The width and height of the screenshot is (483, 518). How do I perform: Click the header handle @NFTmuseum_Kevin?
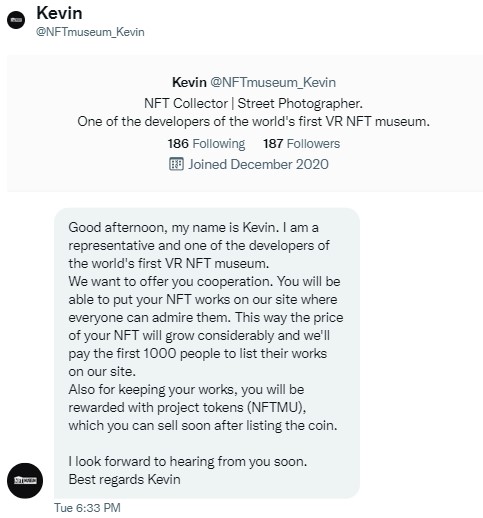coord(90,32)
